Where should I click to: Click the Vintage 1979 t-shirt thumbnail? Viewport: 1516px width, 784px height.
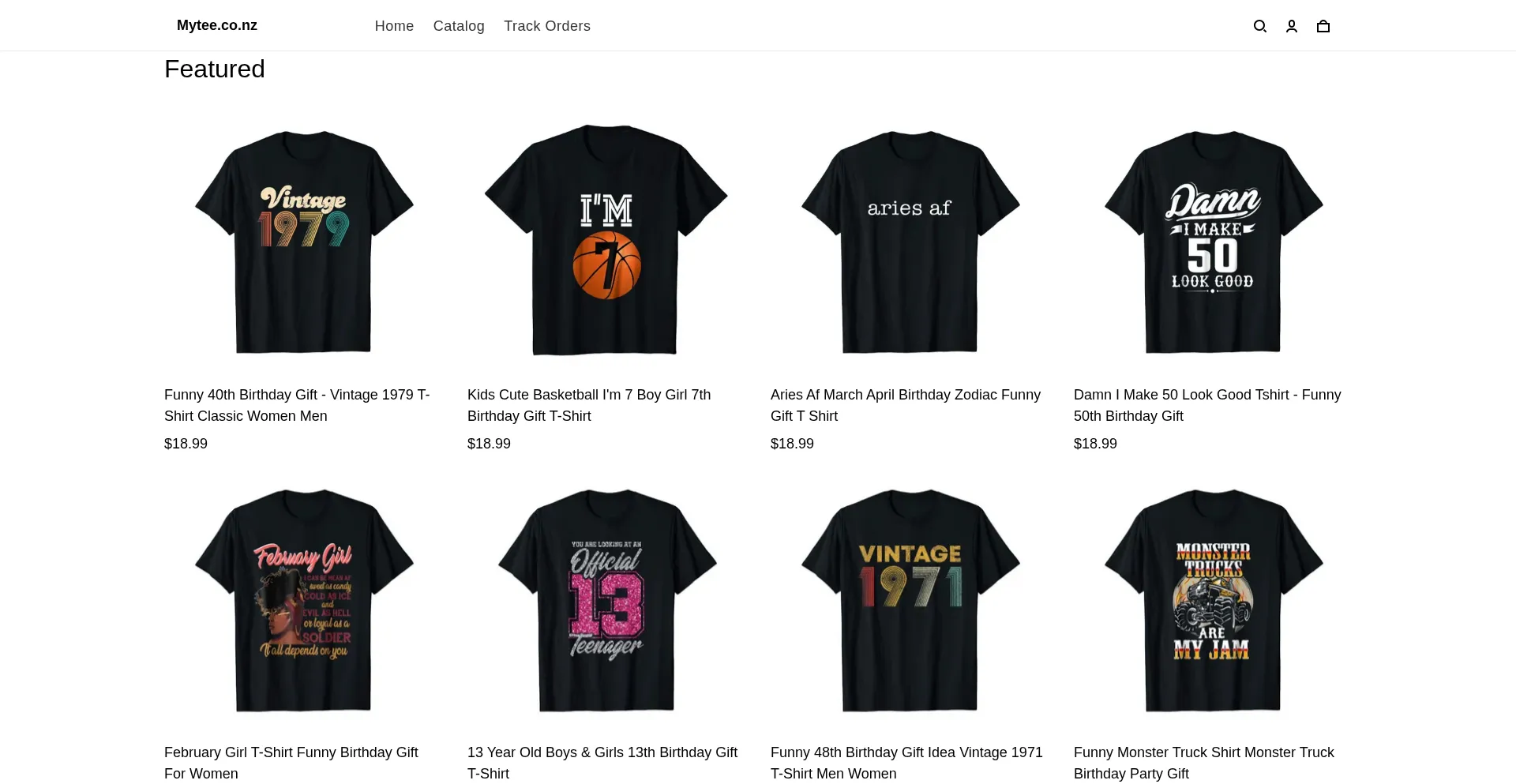tap(305, 241)
